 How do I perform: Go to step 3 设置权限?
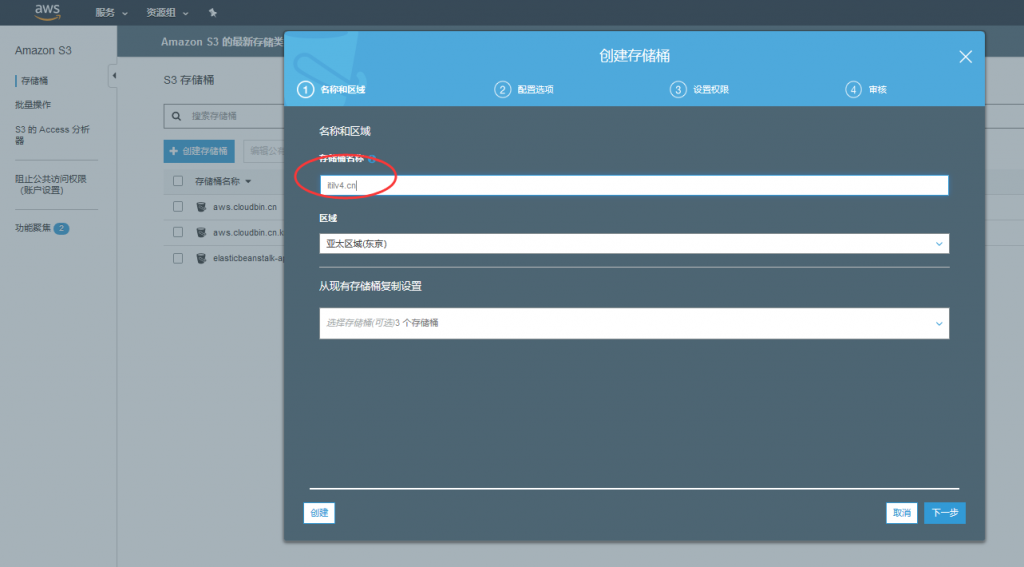click(x=699, y=89)
